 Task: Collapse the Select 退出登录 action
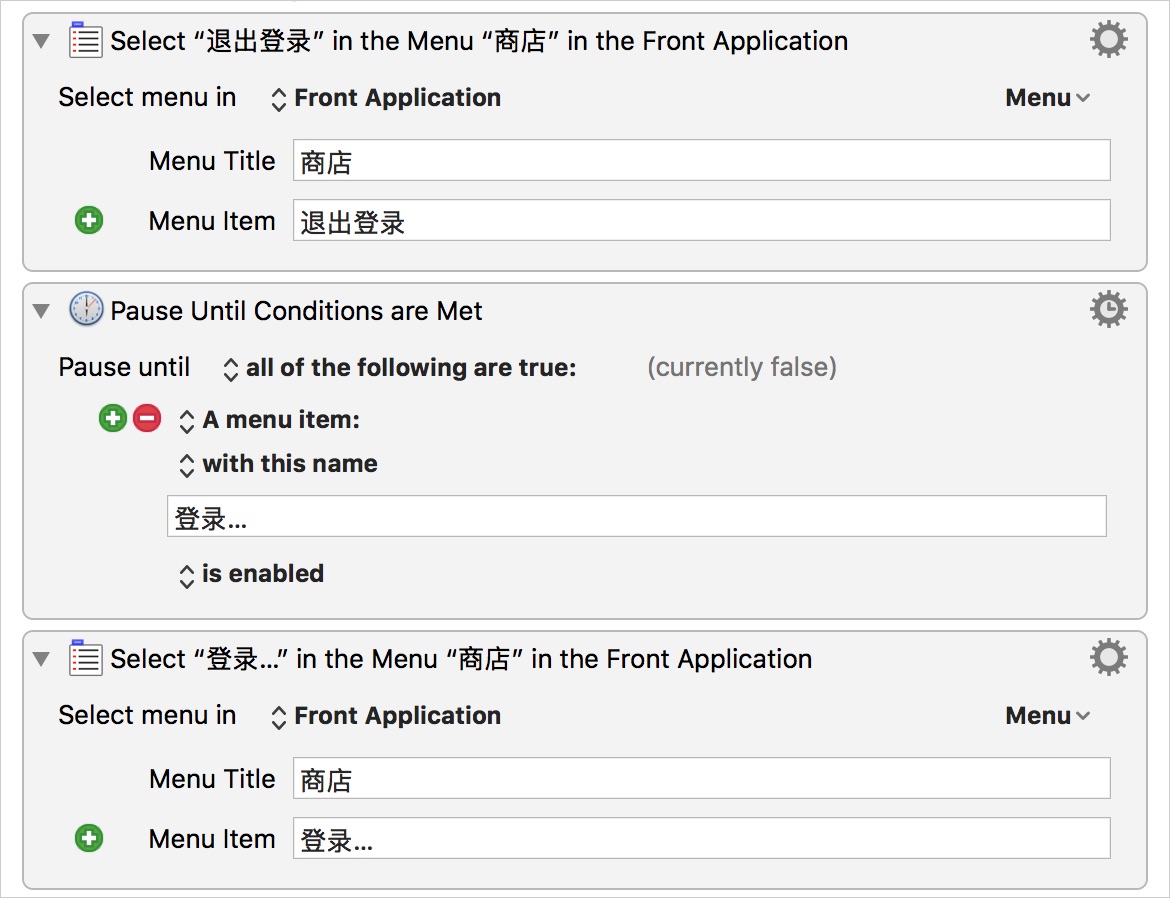41,42
